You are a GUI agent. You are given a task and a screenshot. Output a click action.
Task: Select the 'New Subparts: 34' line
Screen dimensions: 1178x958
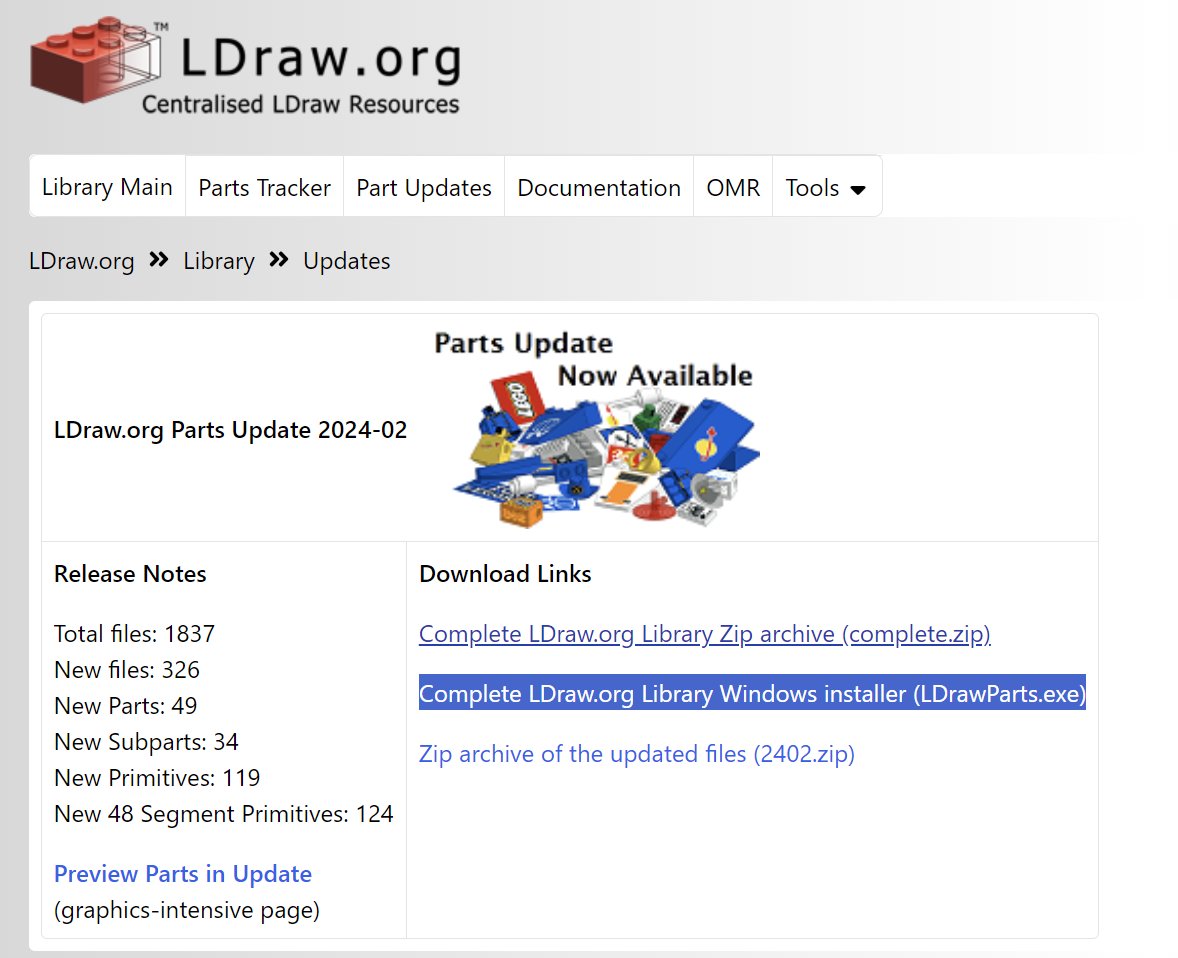146,742
